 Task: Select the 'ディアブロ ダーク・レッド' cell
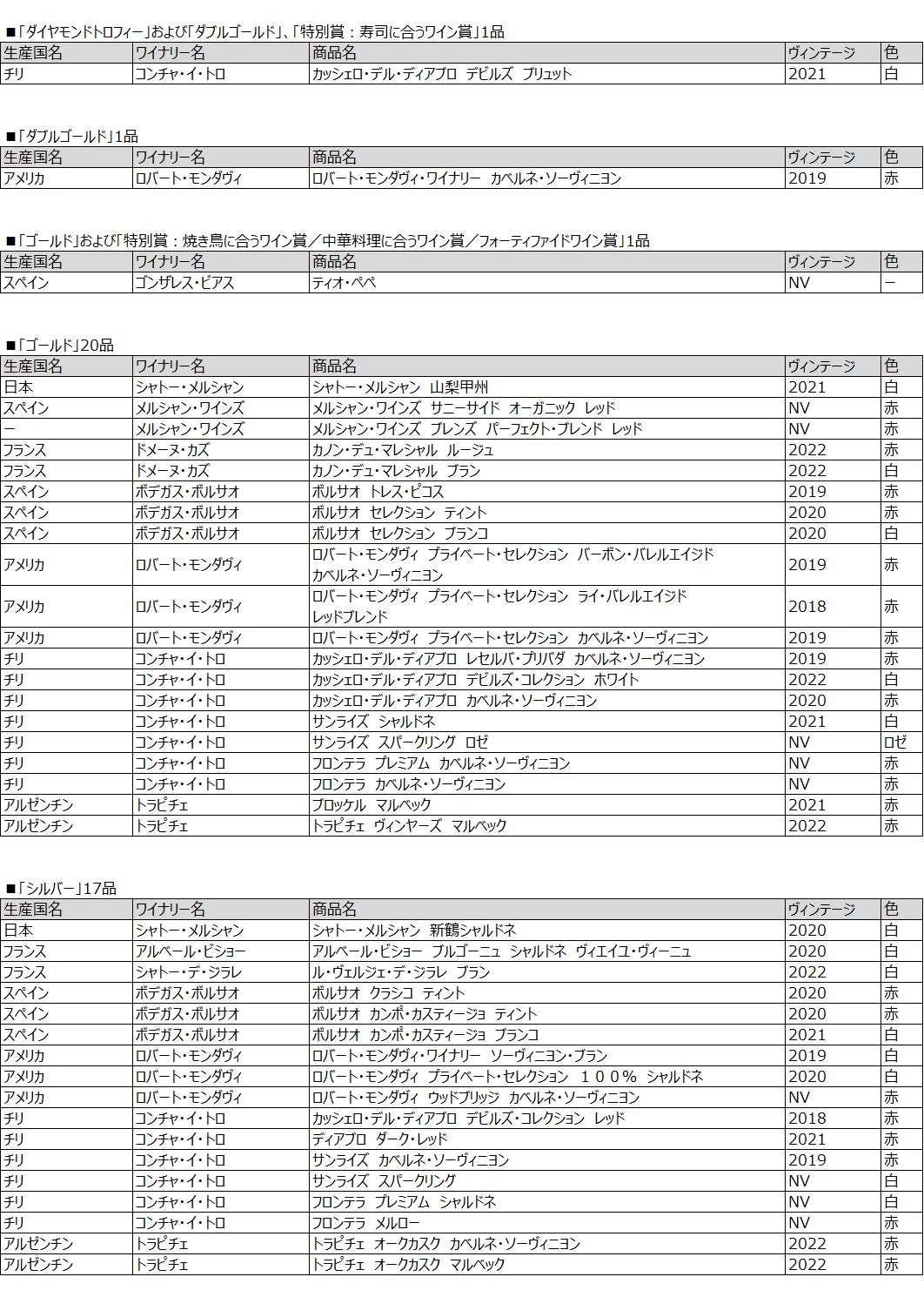[546, 1139]
